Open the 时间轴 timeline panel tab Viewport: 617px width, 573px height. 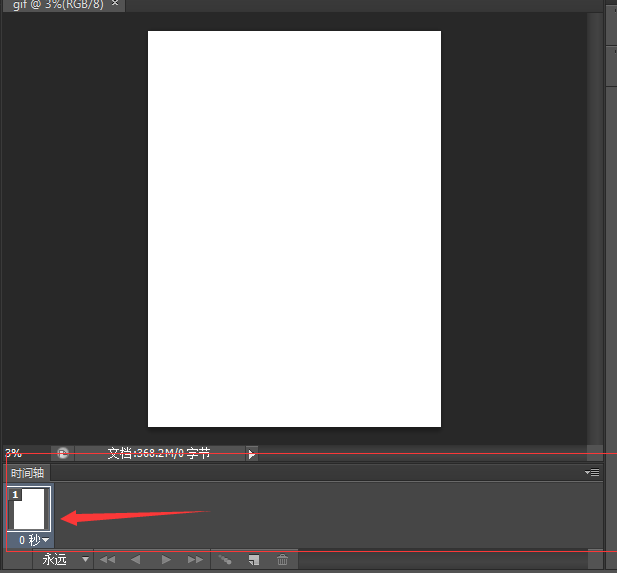point(27,473)
